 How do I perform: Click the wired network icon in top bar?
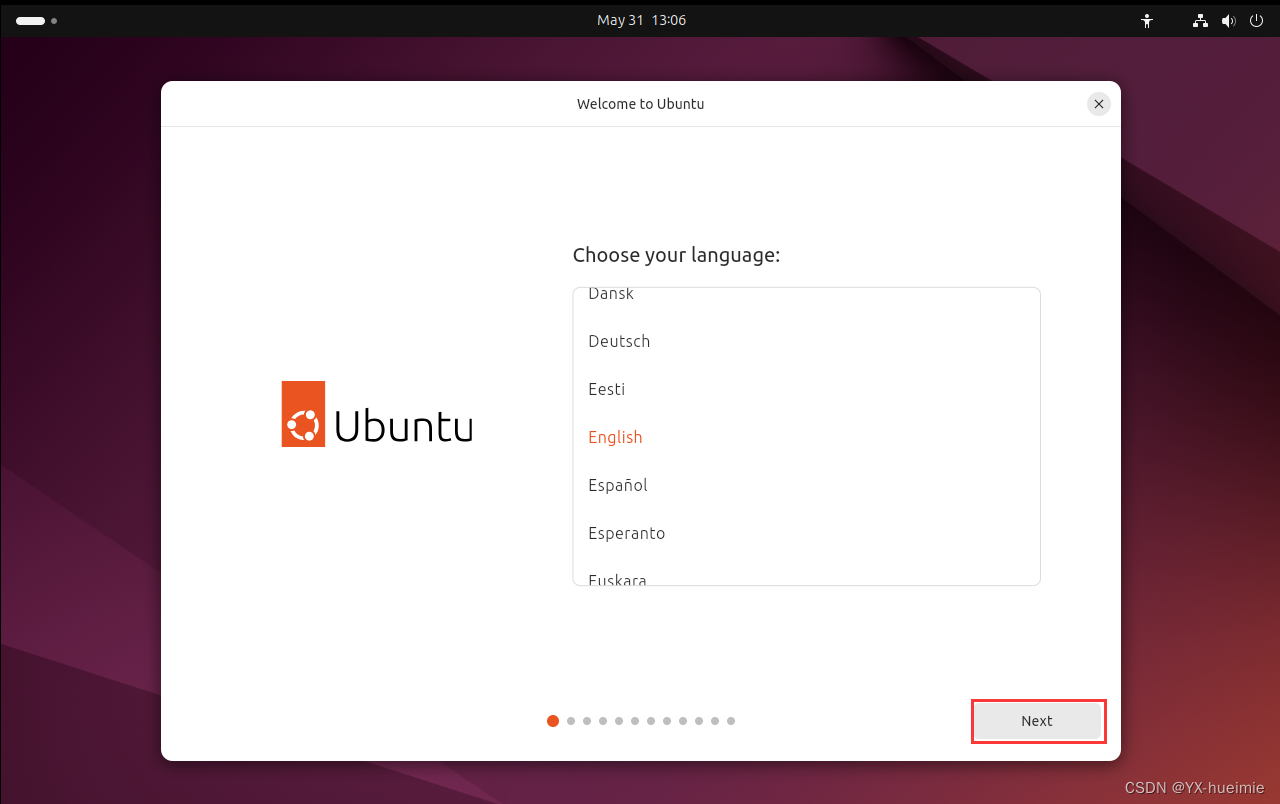point(1201,20)
